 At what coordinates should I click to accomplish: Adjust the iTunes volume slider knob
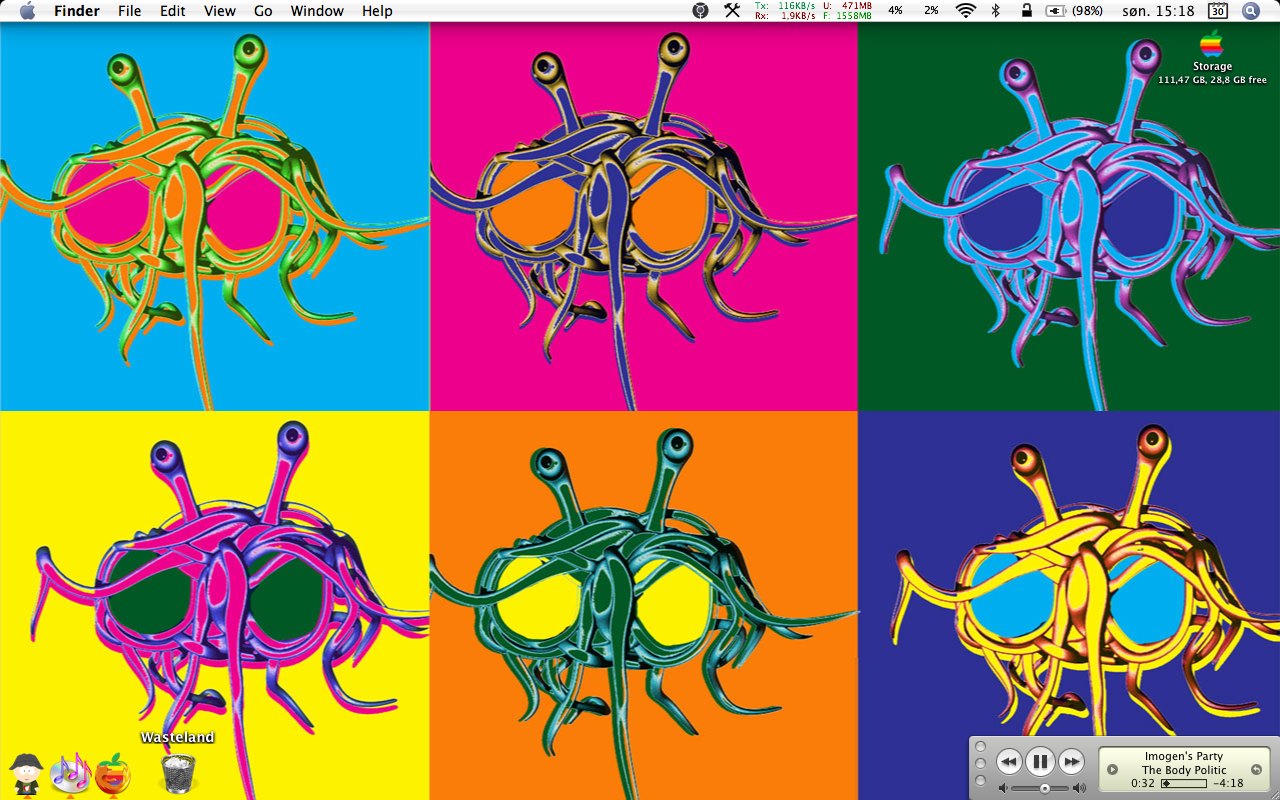(x=1045, y=788)
